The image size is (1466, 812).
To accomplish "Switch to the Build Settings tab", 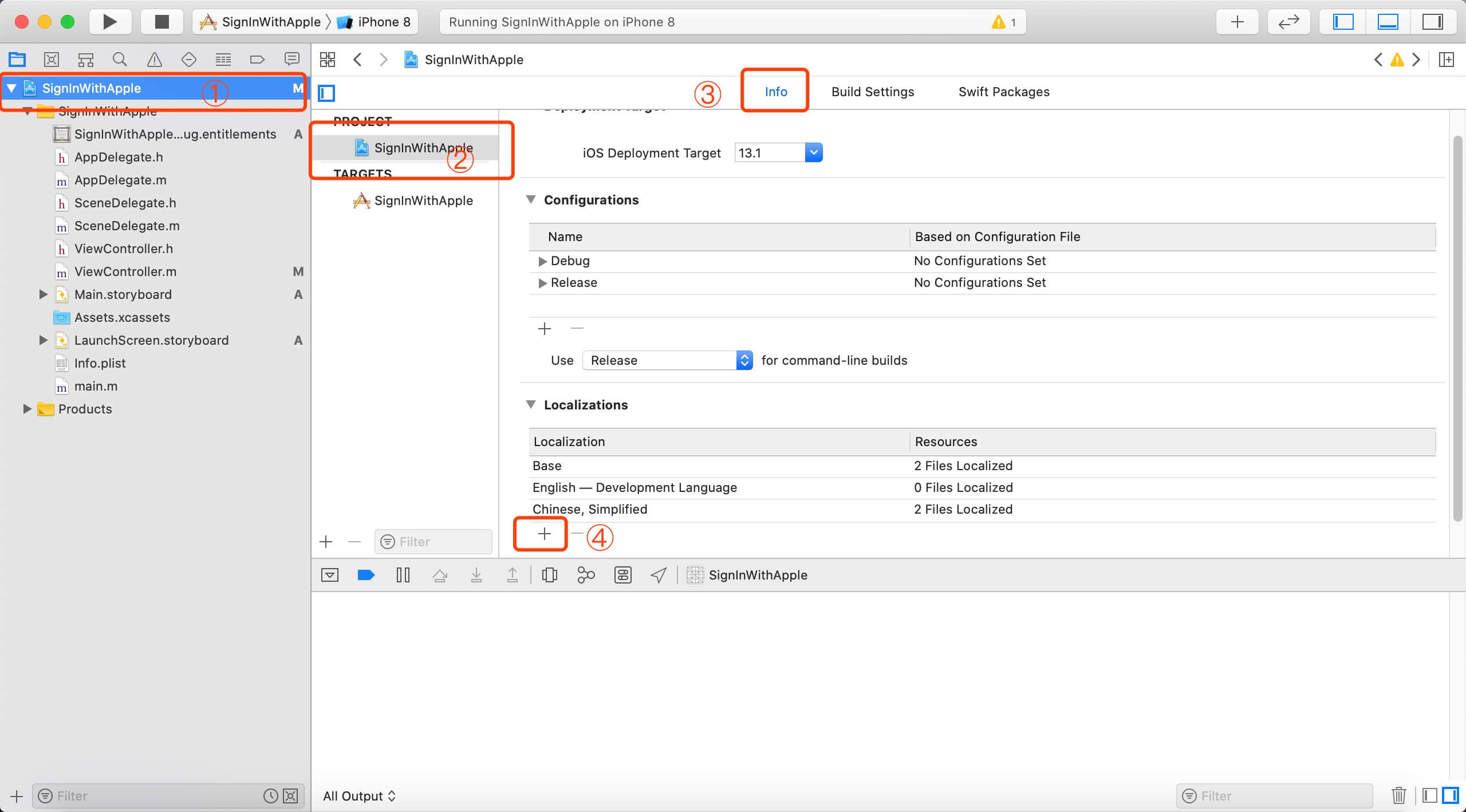I will (872, 92).
